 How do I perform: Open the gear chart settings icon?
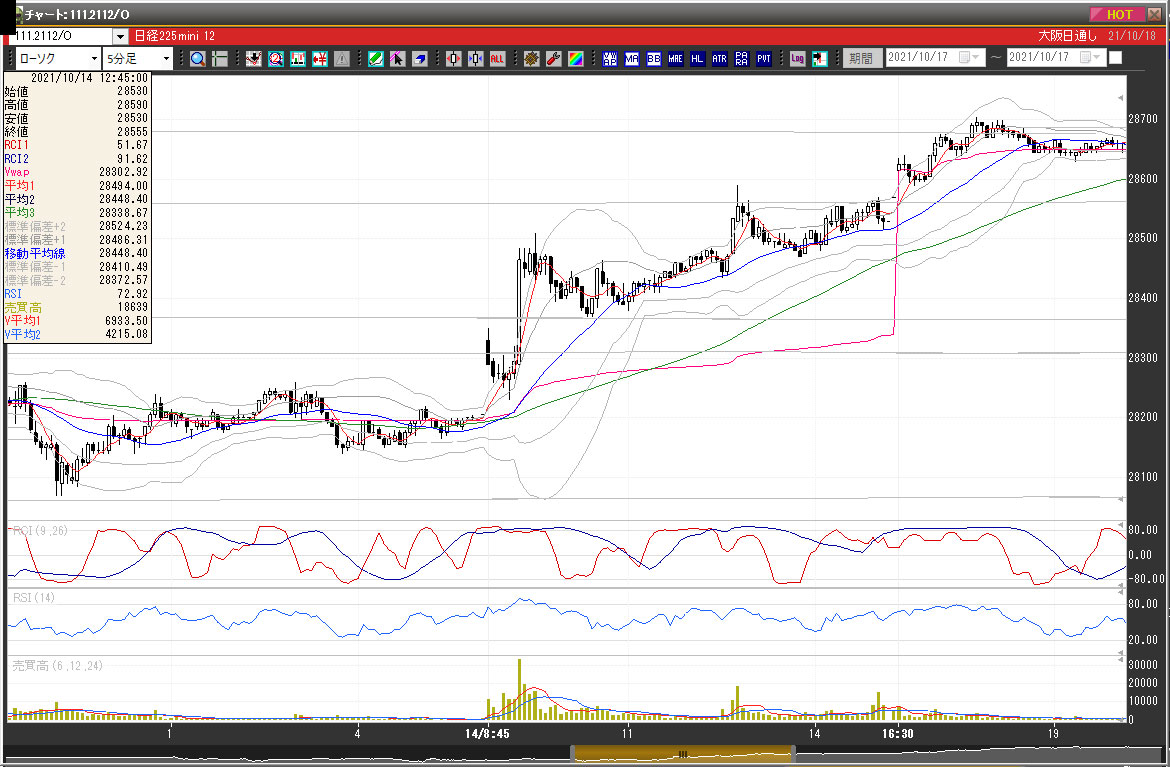click(x=531, y=58)
